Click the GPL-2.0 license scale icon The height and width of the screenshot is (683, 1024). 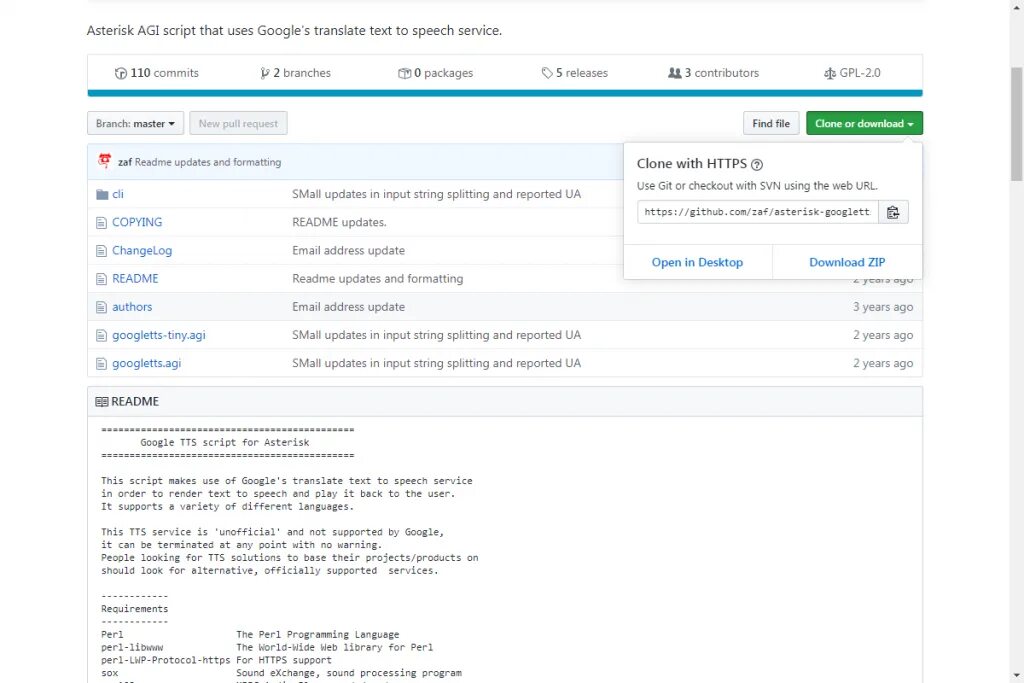click(829, 73)
